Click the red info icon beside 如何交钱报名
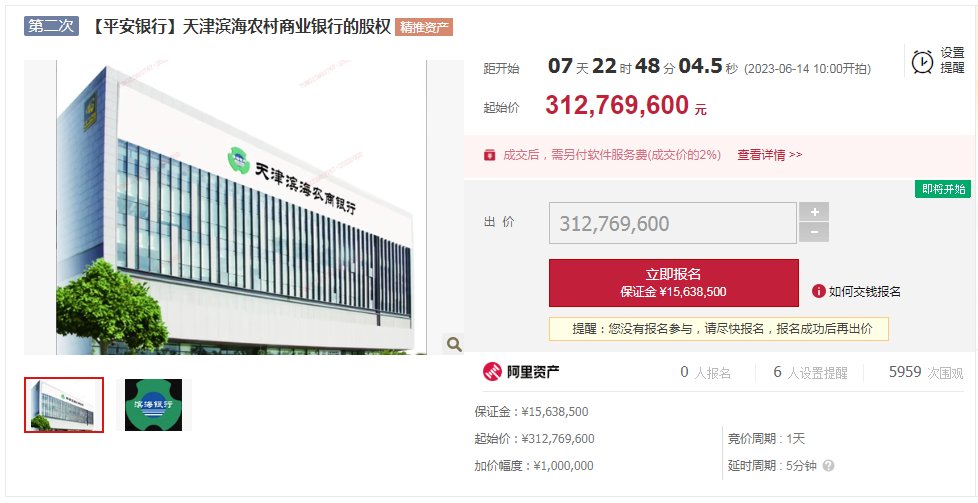The height and width of the screenshot is (503, 978). pos(819,291)
